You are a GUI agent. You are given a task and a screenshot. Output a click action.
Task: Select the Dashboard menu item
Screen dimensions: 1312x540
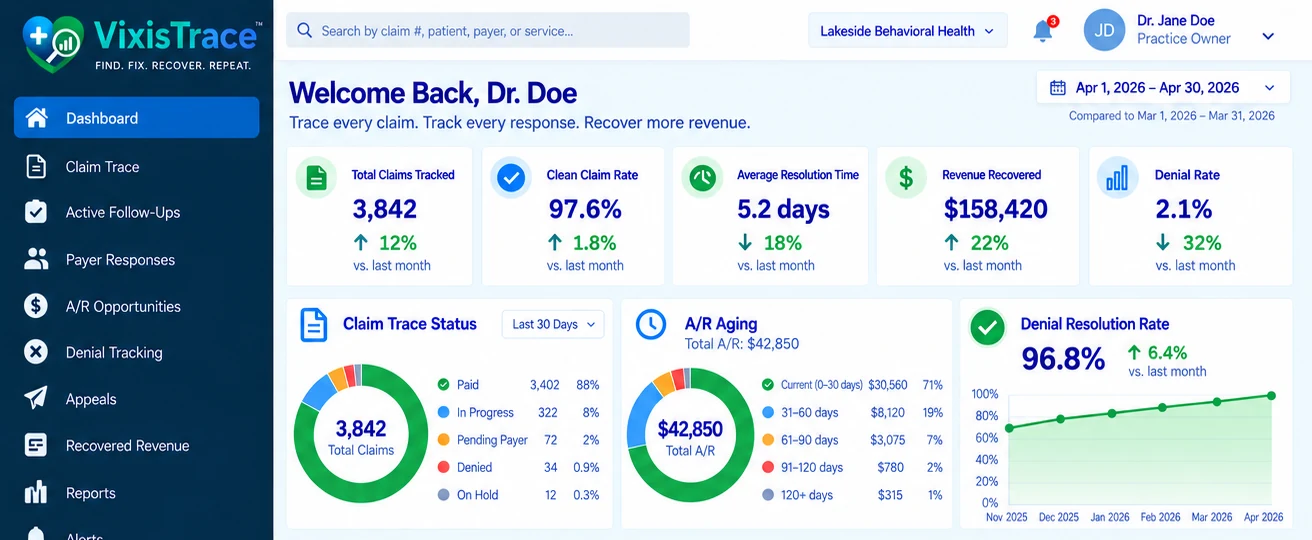[136, 118]
